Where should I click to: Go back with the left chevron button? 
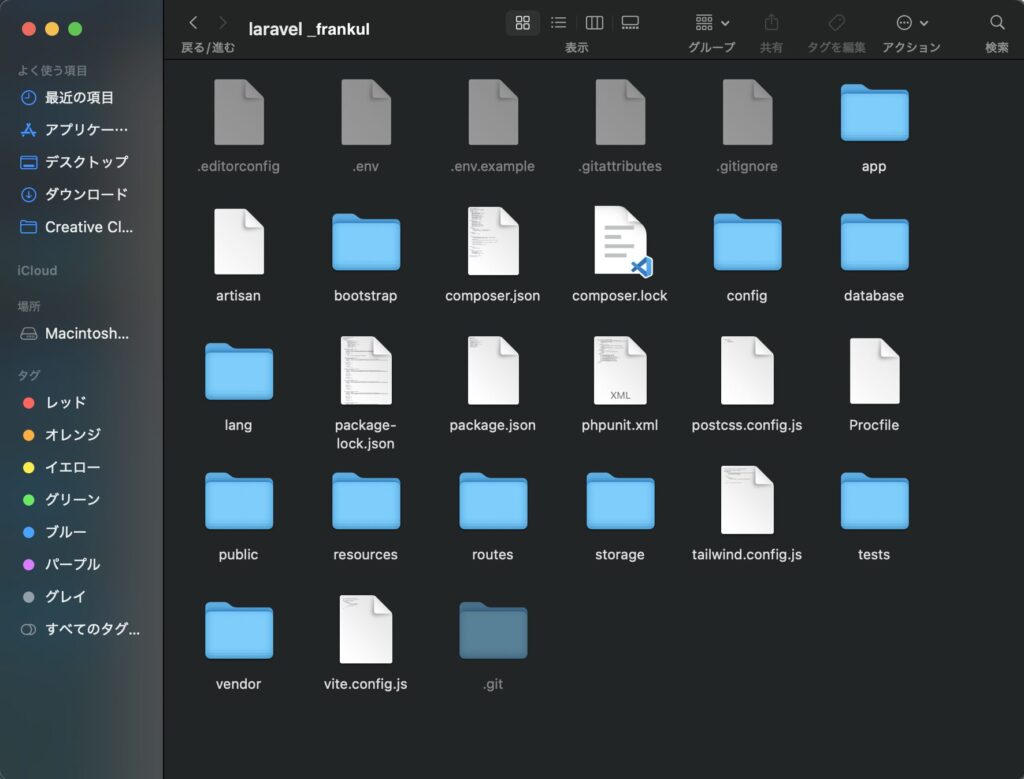coord(193,23)
